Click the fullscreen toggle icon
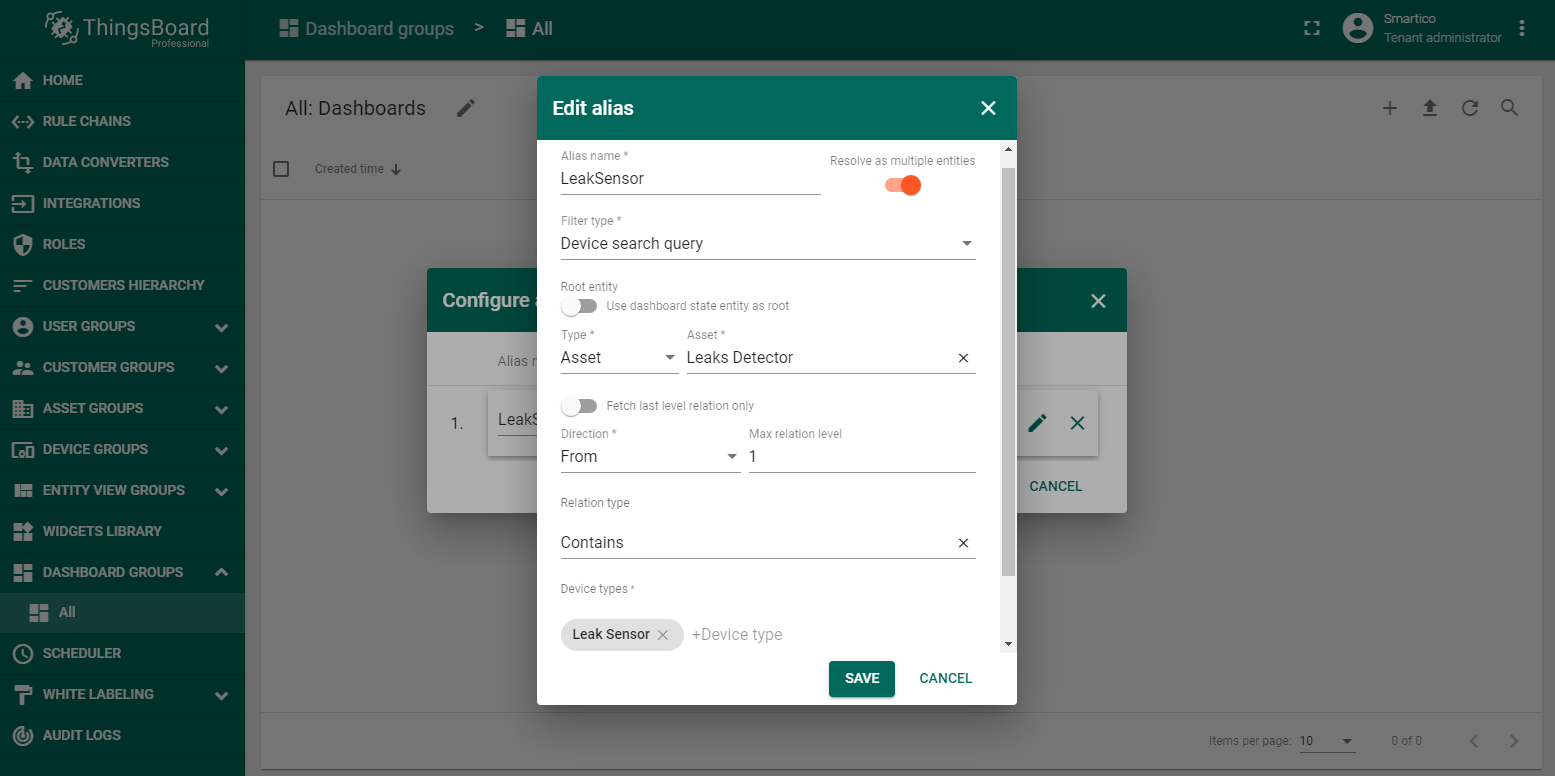The width and height of the screenshot is (1555, 776). [x=1312, y=29]
